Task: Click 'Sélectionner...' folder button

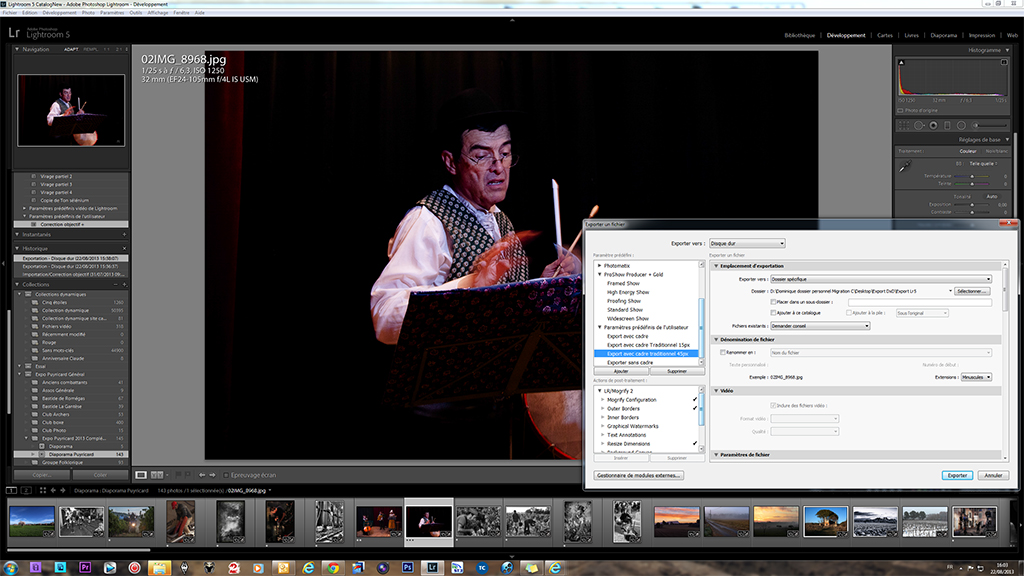Action: click(x=972, y=291)
